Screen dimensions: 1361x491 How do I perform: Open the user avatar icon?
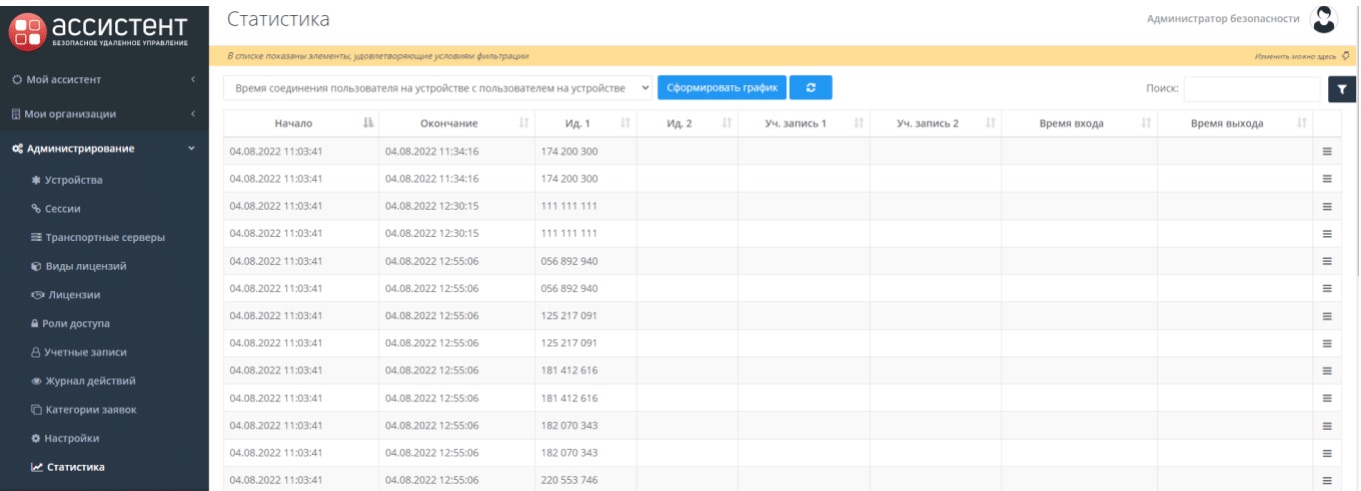(1324, 19)
